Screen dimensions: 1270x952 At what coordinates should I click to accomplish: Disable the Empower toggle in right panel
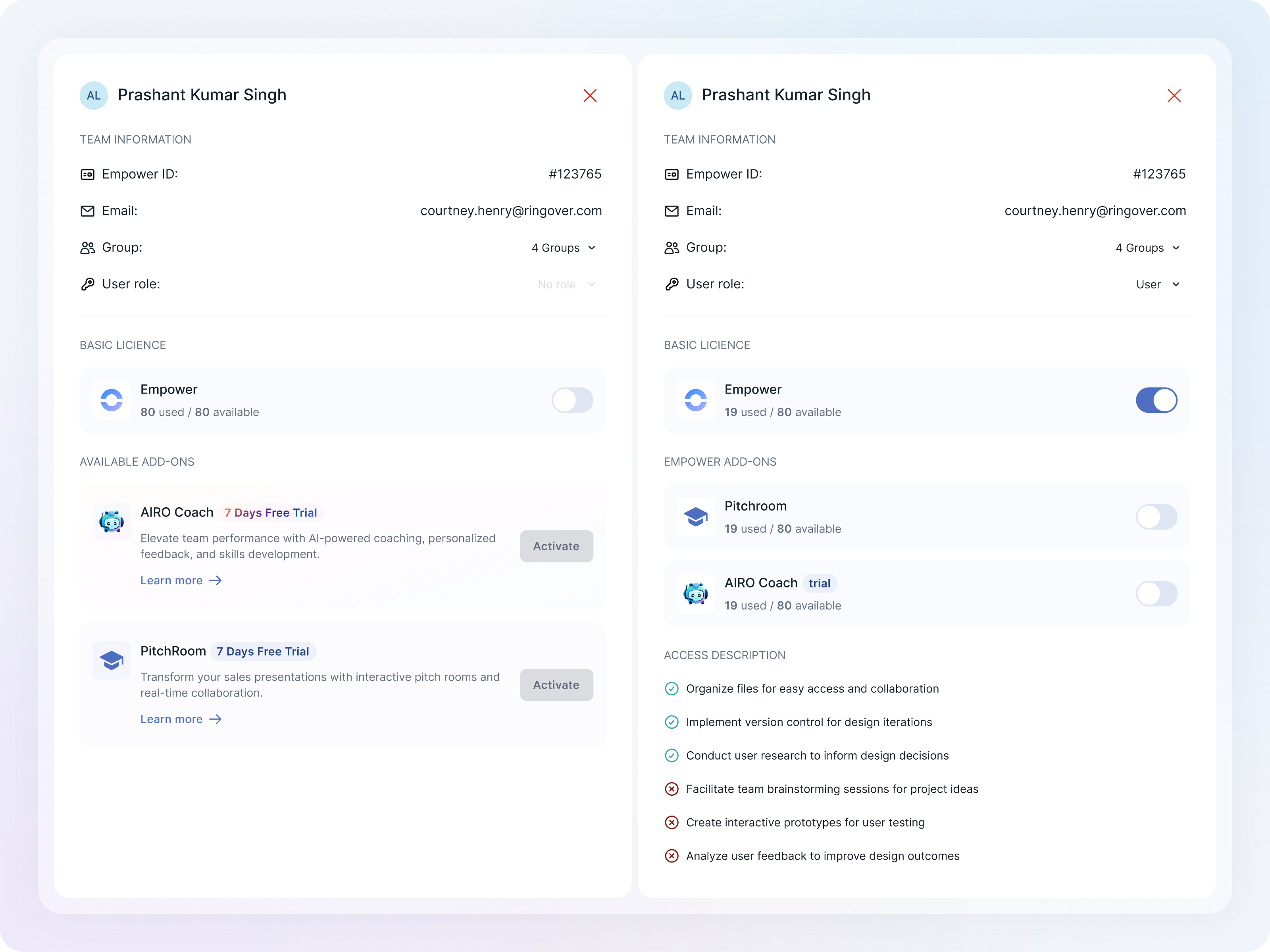coord(1156,400)
